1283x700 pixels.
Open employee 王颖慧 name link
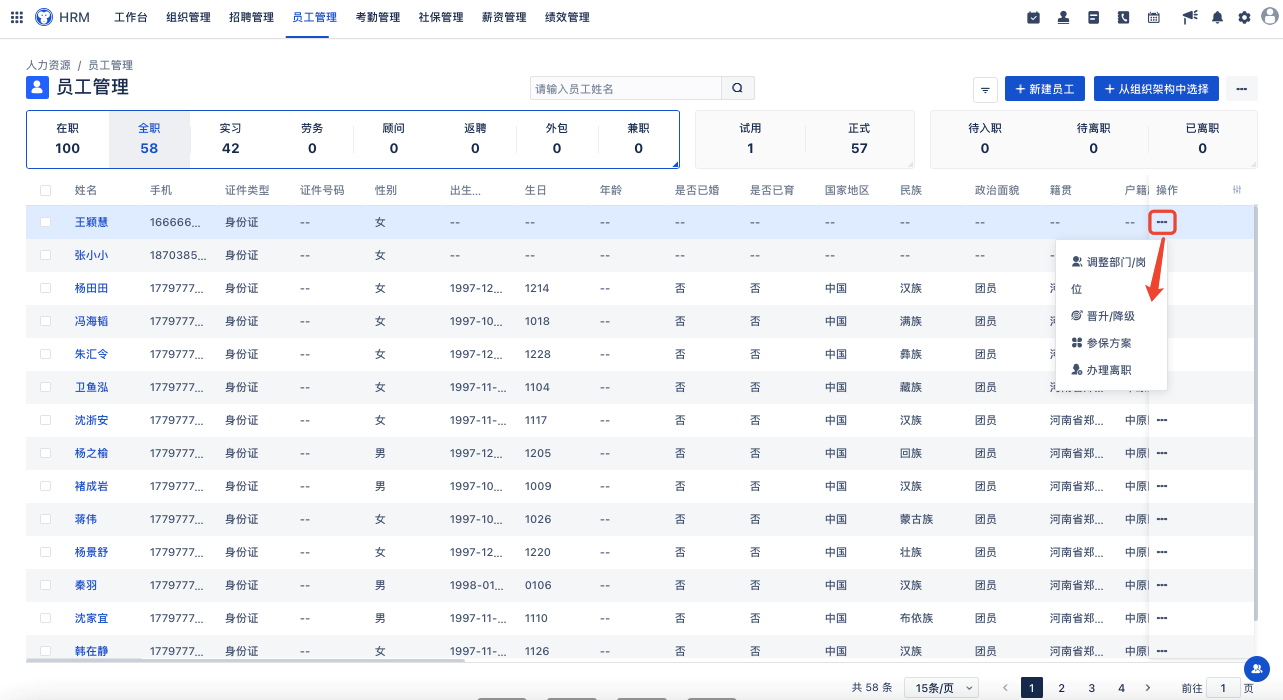click(x=91, y=222)
